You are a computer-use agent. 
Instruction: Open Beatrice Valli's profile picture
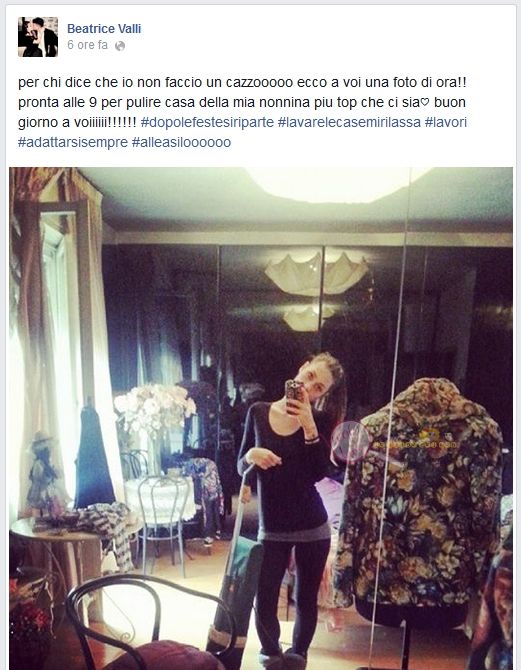38,37
